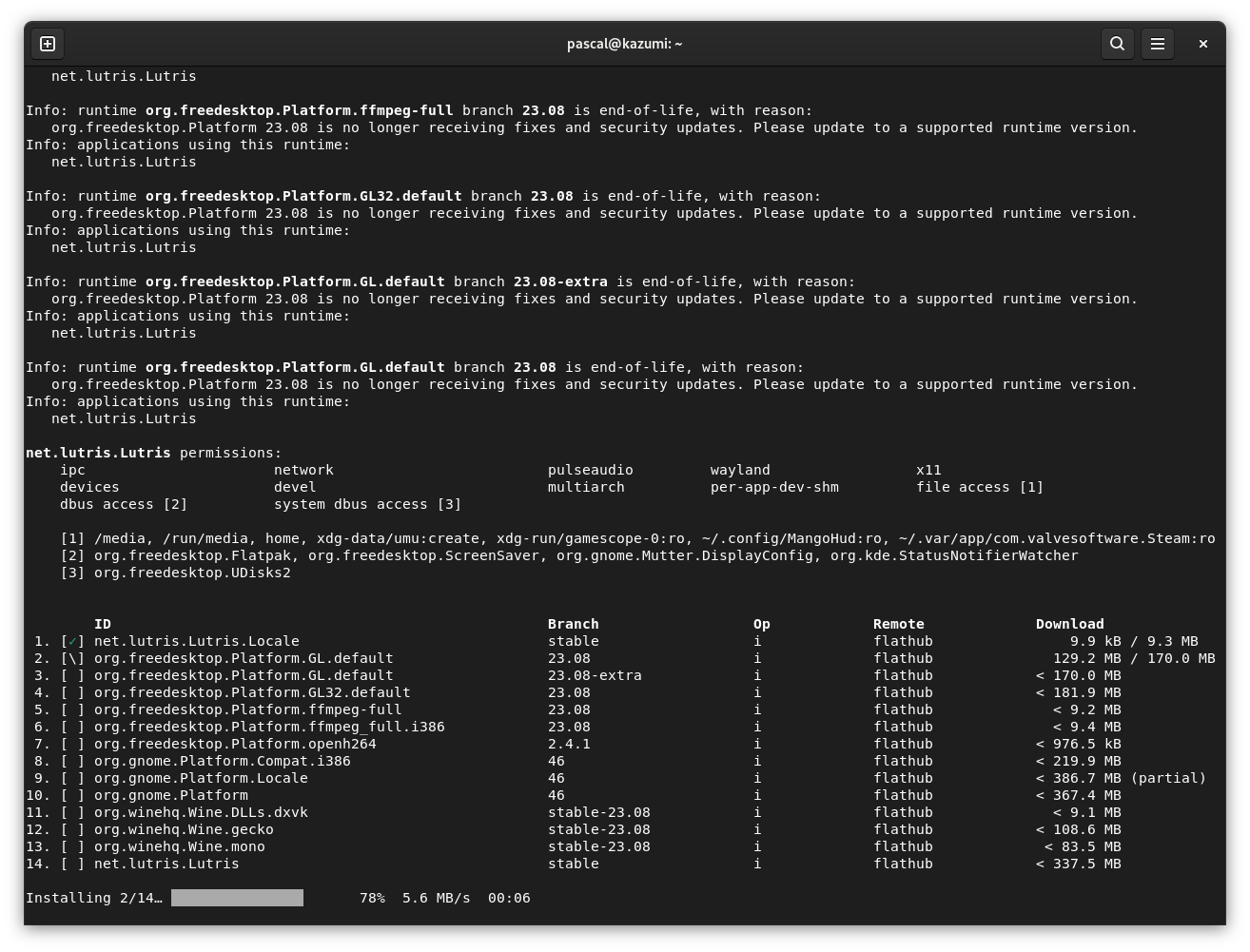Click the pascal@kazumi title in the titlebar
Screen dimensions: 1250x952
(x=625, y=43)
